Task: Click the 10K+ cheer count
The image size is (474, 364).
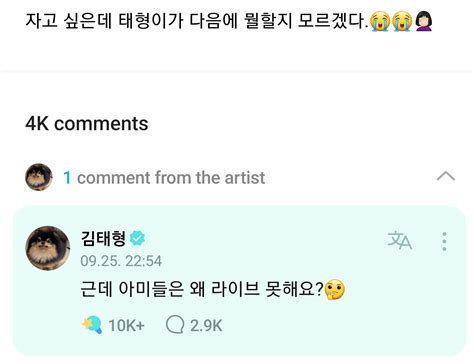Action: click(x=126, y=325)
